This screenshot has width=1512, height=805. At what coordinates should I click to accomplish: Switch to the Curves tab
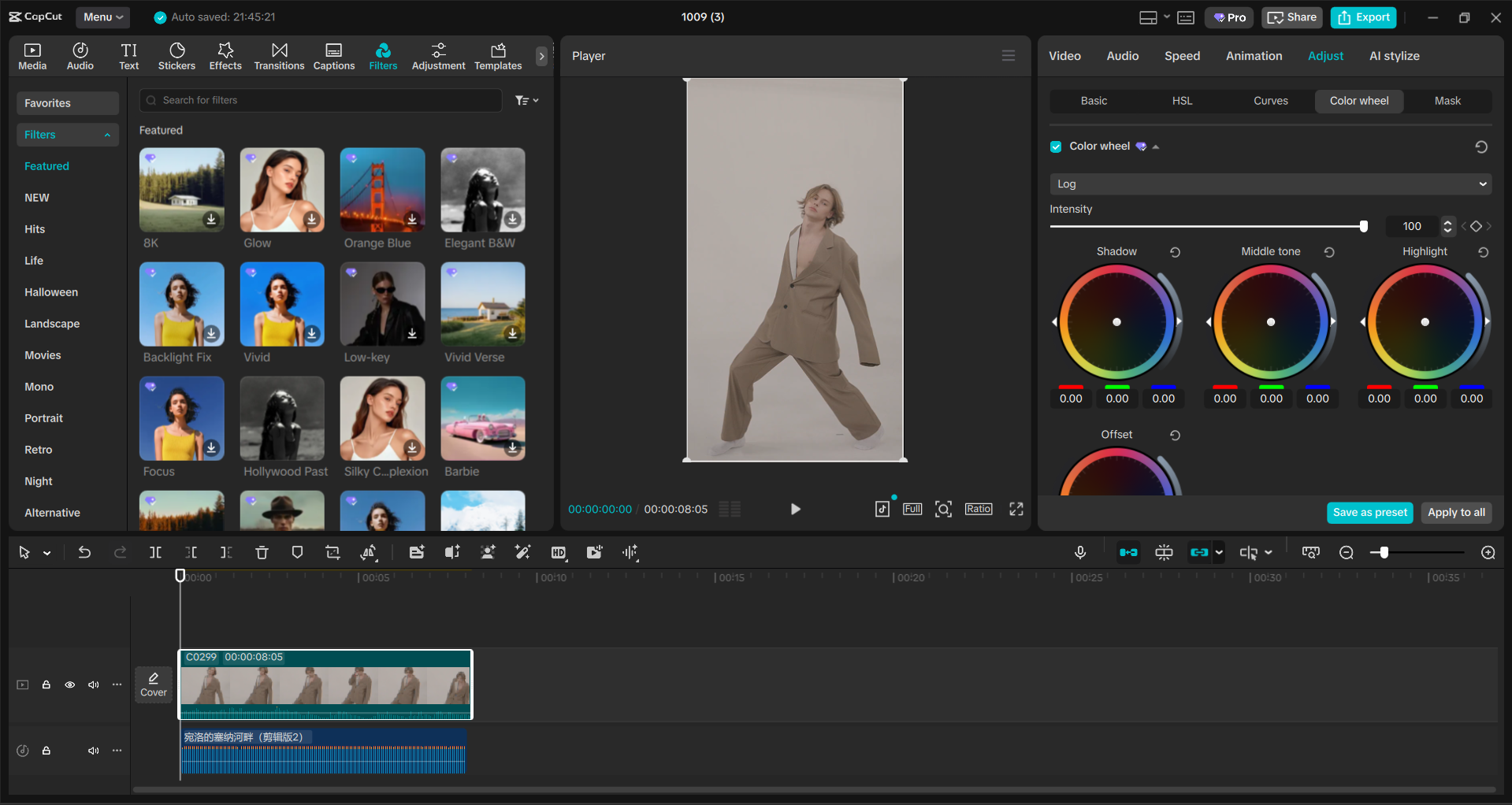[1270, 101]
